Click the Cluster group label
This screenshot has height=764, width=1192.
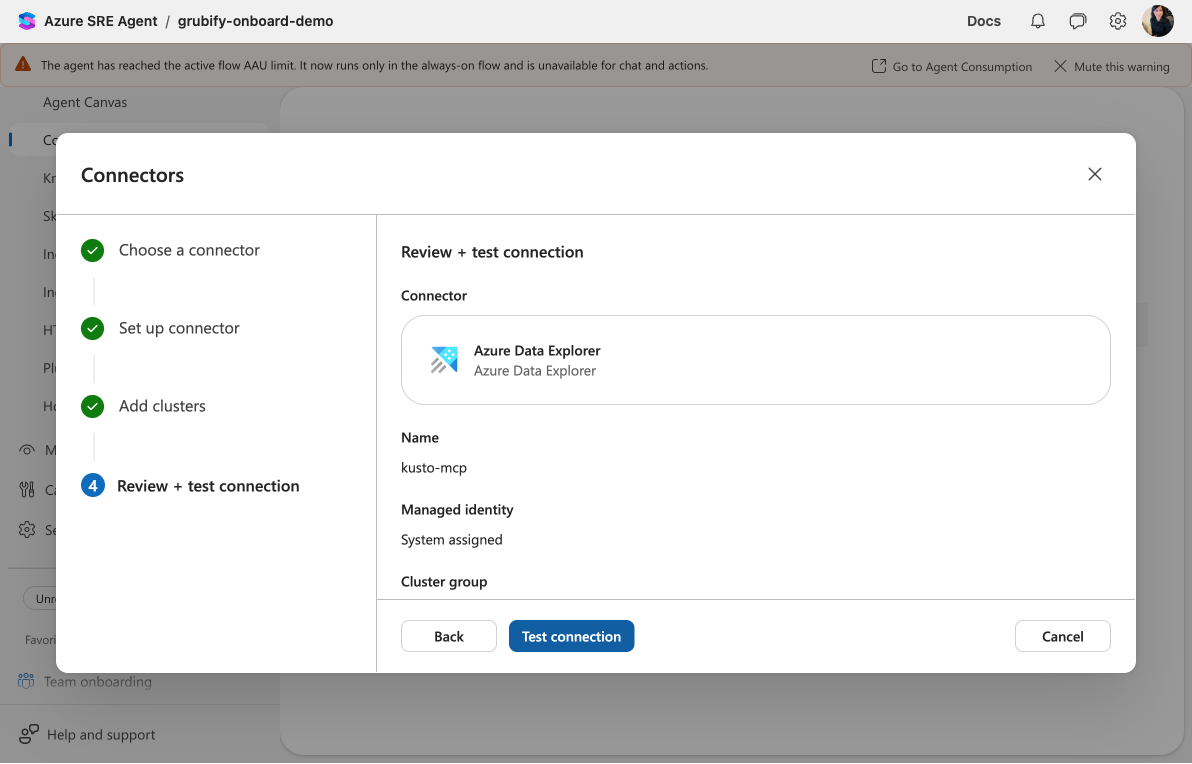coord(444,582)
